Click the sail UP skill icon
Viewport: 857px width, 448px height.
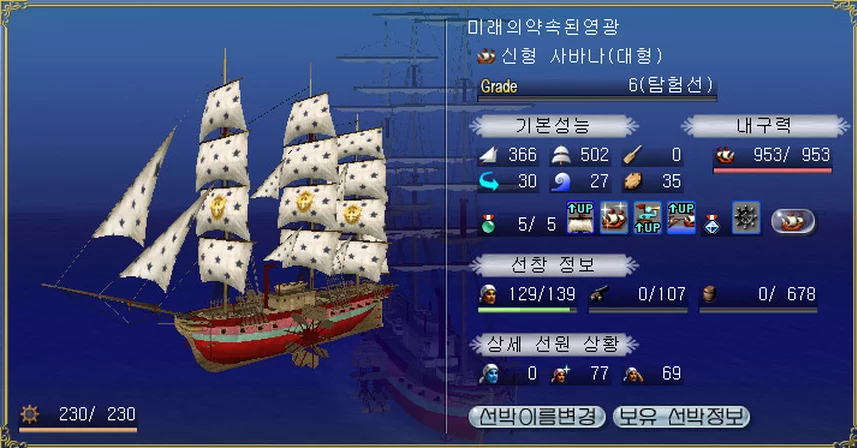(x=580, y=217)
